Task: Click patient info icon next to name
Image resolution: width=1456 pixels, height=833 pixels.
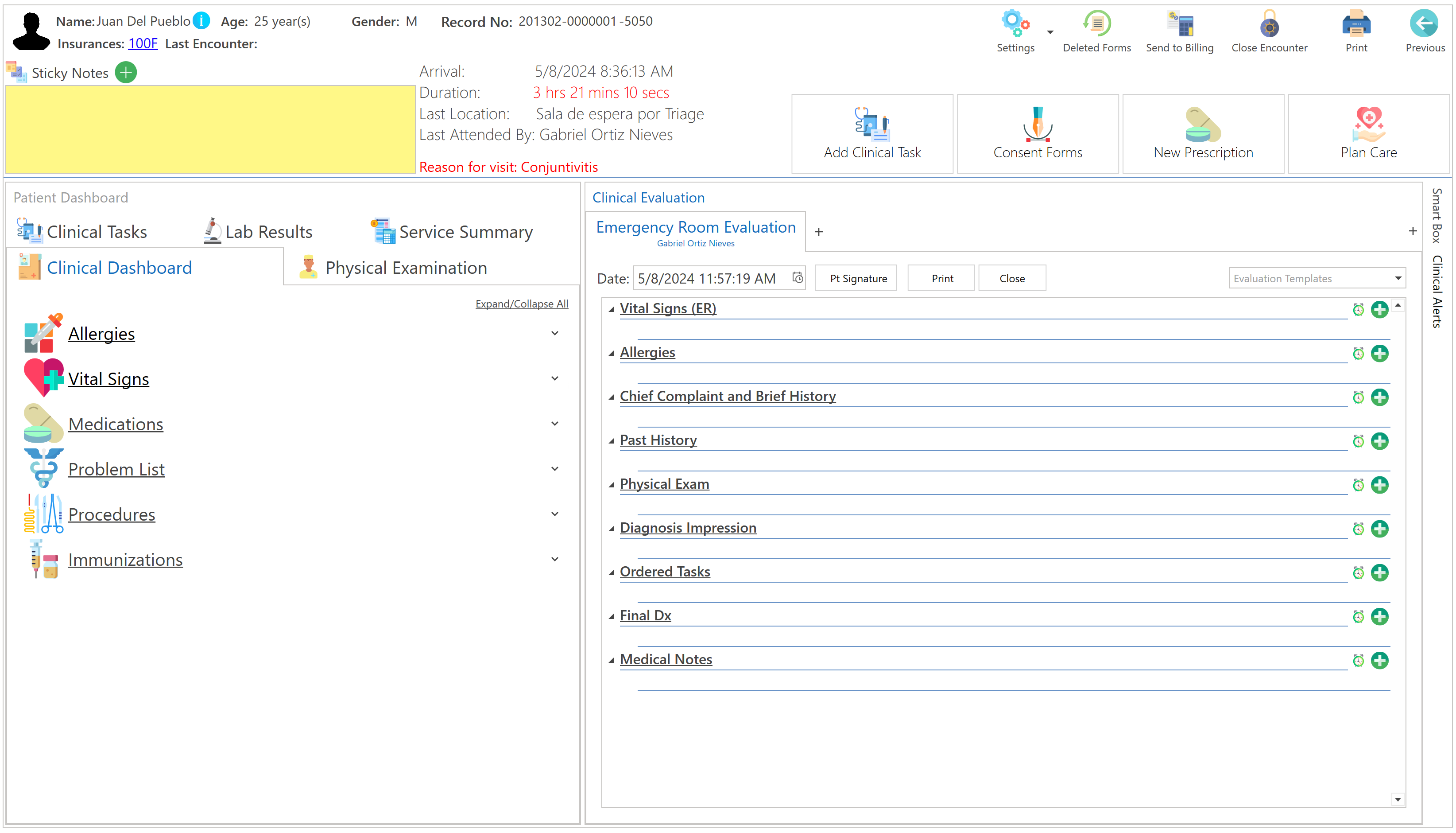Action: tap(201, 20)
